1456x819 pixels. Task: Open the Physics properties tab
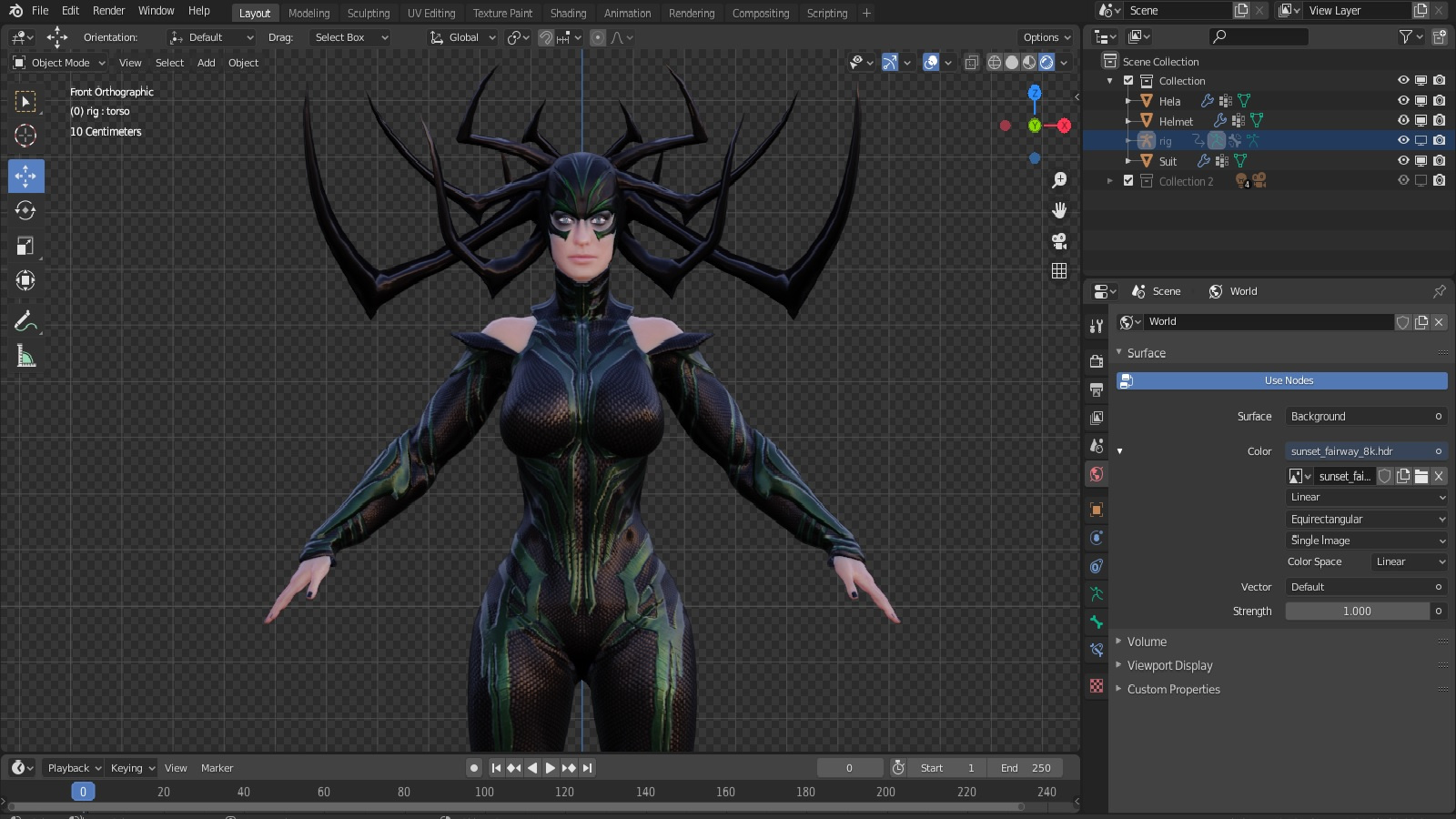point(1097,538)
